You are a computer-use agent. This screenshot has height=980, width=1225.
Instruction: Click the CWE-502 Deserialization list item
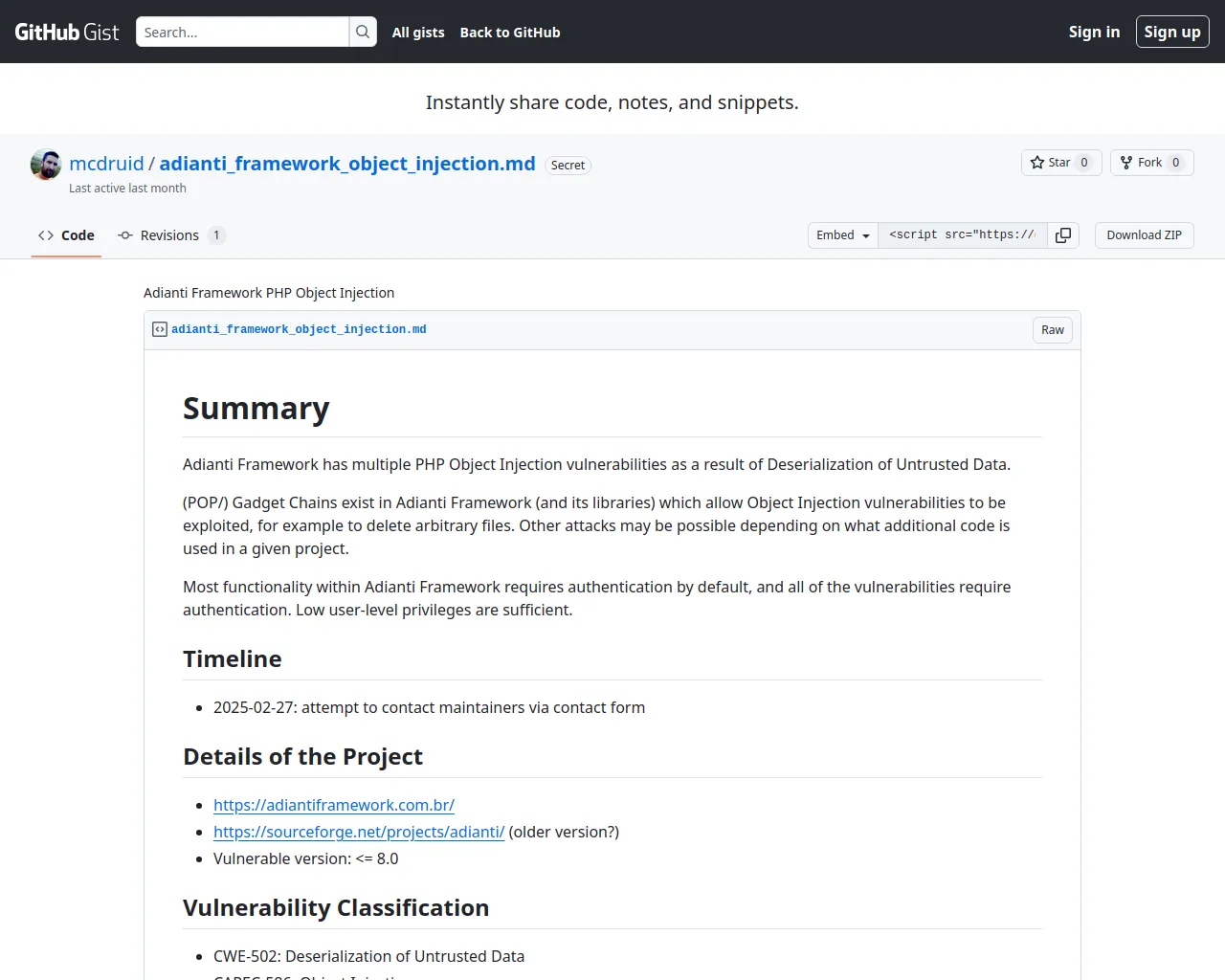click(368, 956)
